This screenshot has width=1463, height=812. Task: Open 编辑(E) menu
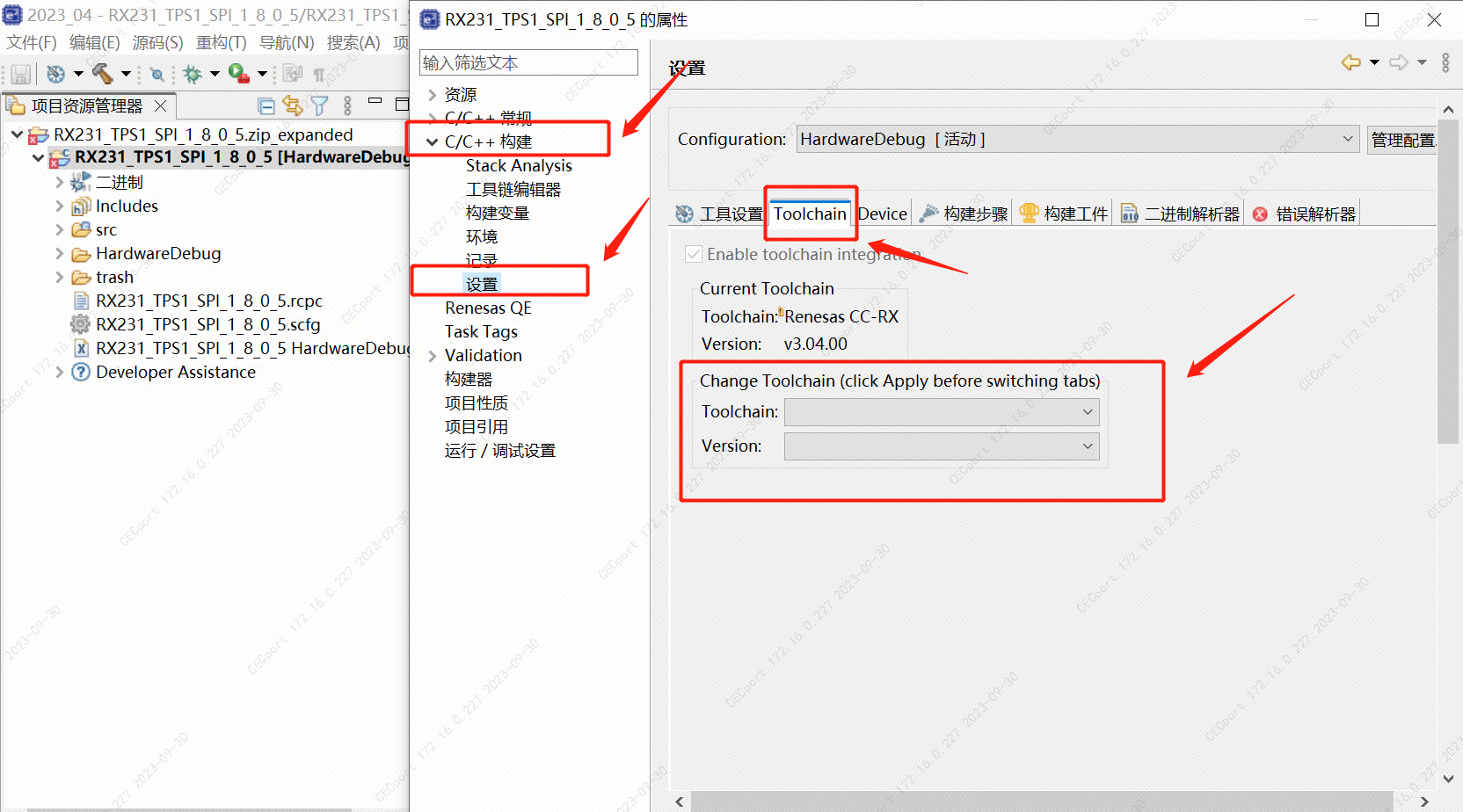coord(95,43)
